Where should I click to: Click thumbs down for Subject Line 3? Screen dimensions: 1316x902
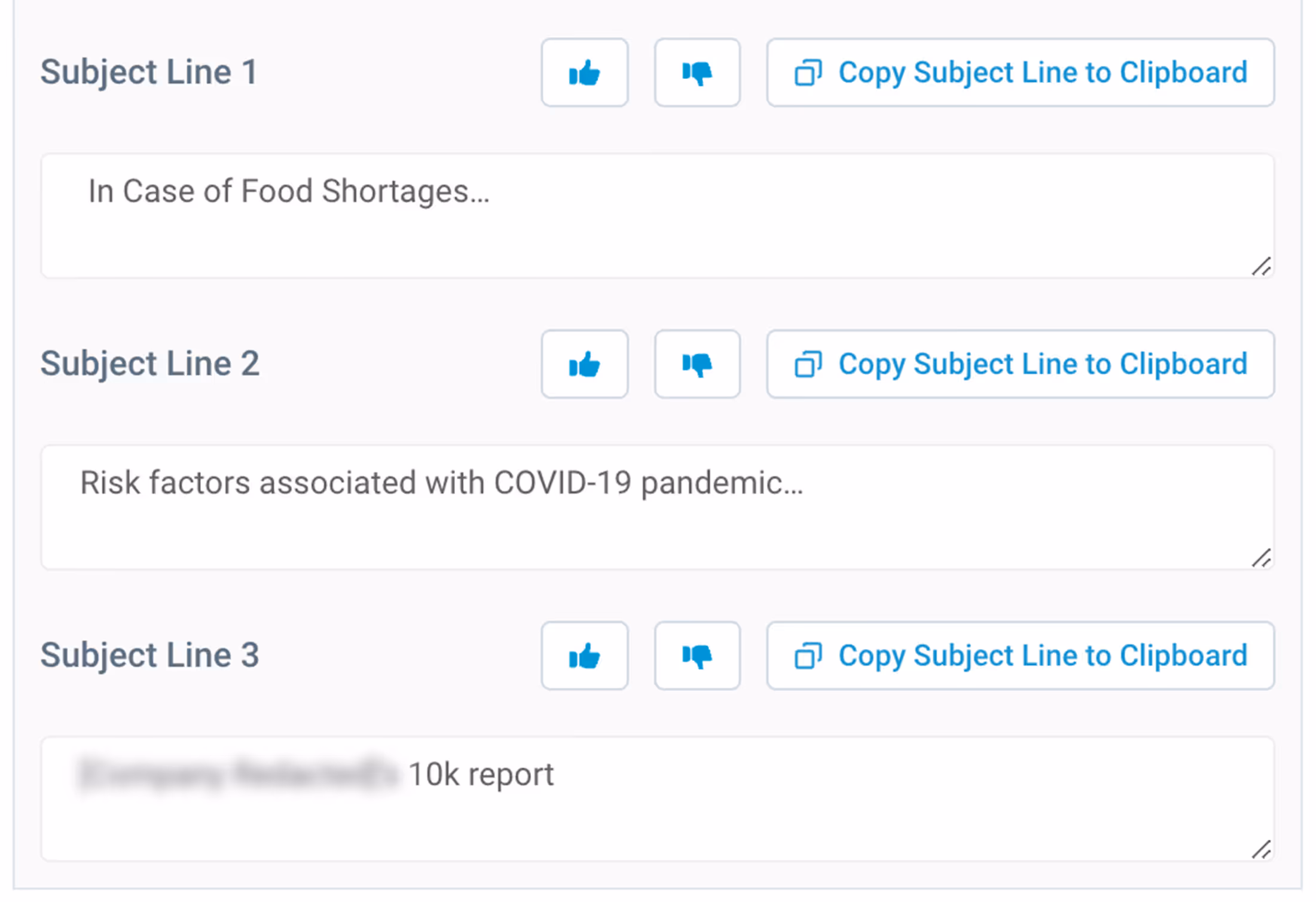pos(697,656)
